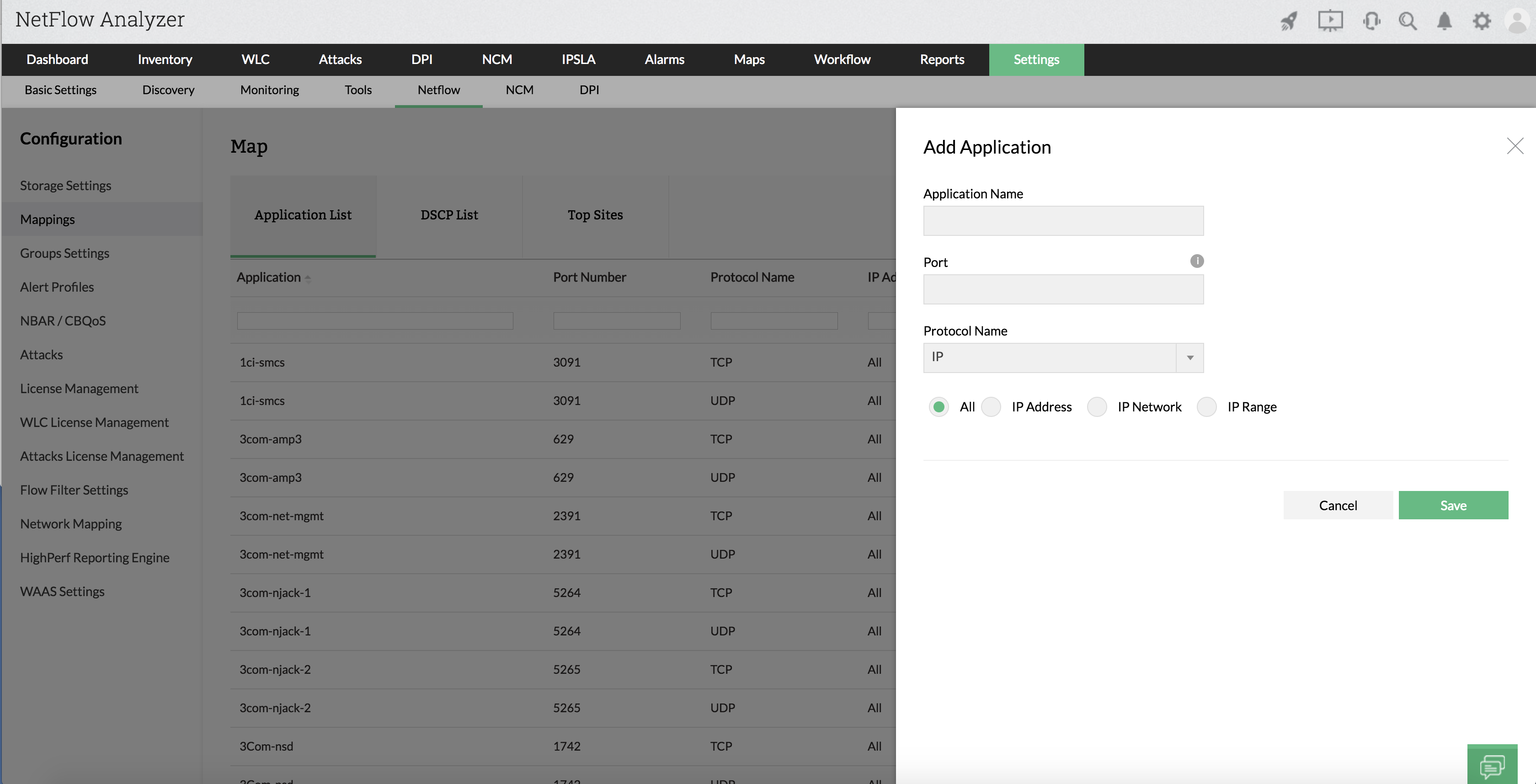Screen dimensions: 1536x784
Task: Click the gear settings icon
Action: click(x=1481, y=21)
